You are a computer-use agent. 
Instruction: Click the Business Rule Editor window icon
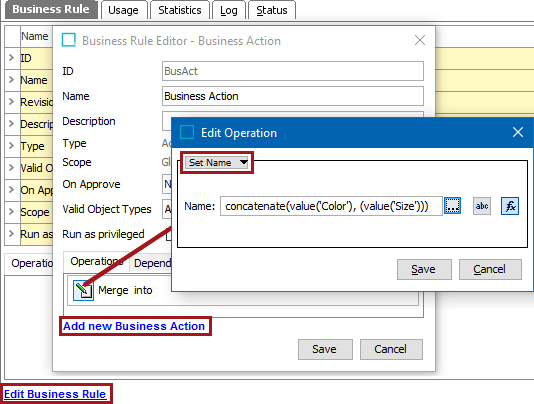69,40
